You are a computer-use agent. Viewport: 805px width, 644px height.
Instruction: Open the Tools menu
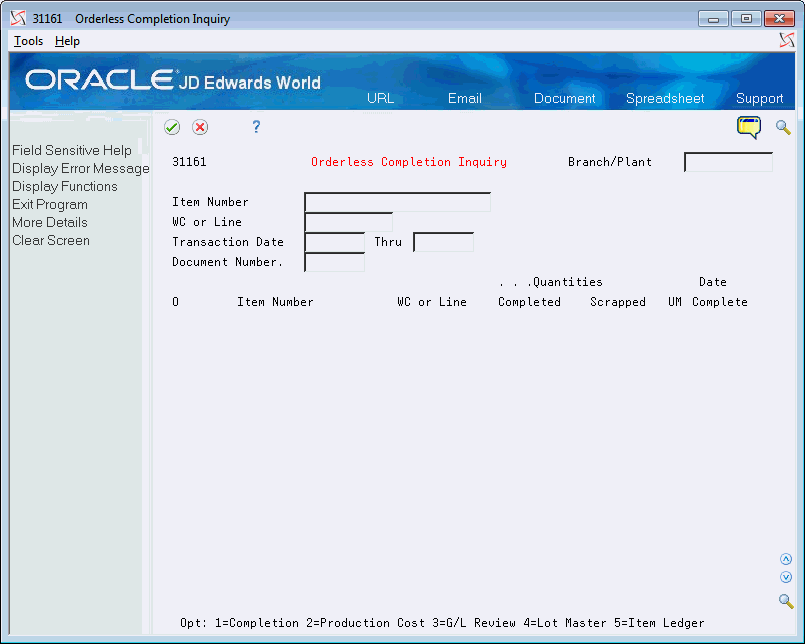[28, 41]
